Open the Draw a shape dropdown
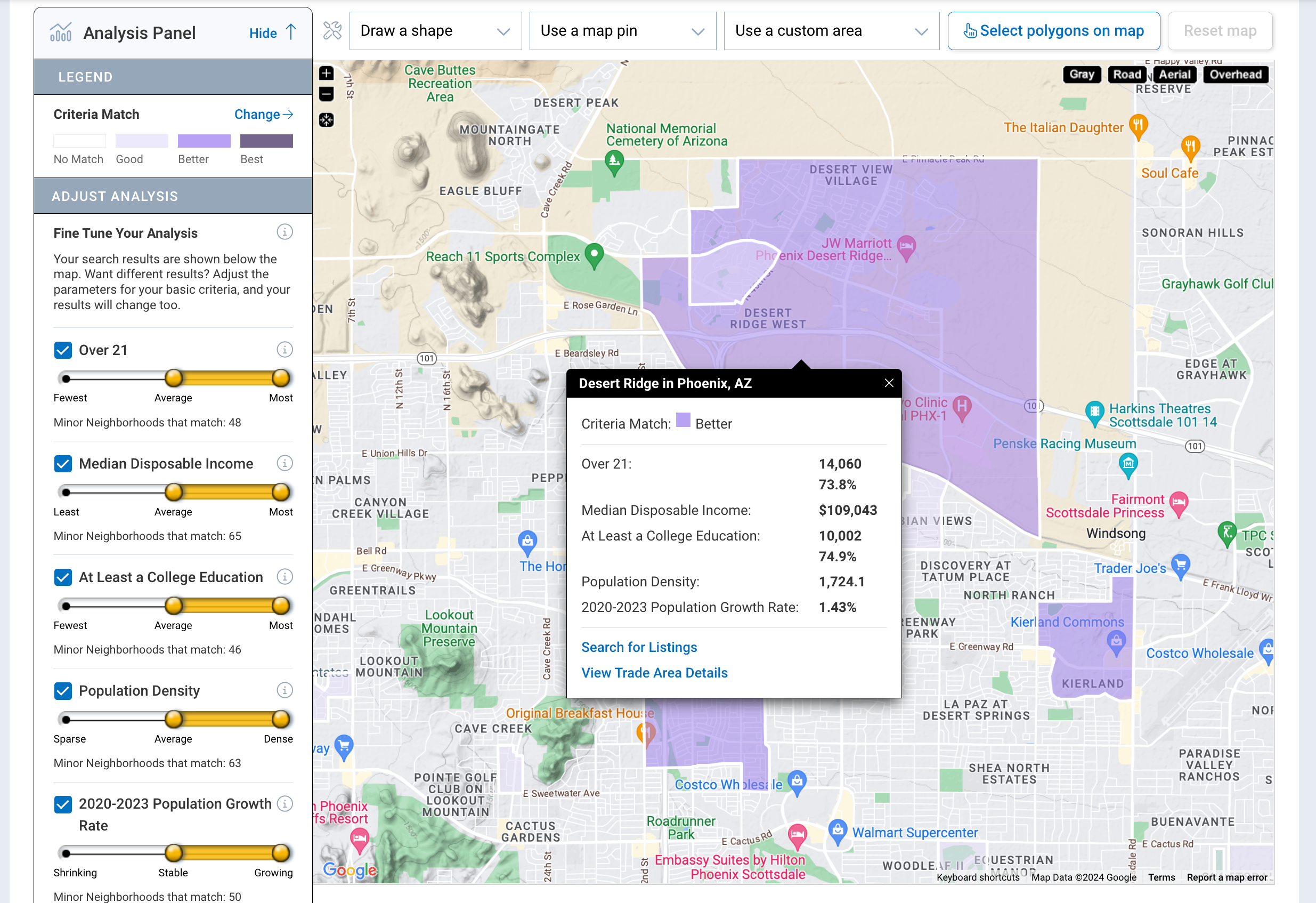Screen dimensions: 1316x903 435,30
